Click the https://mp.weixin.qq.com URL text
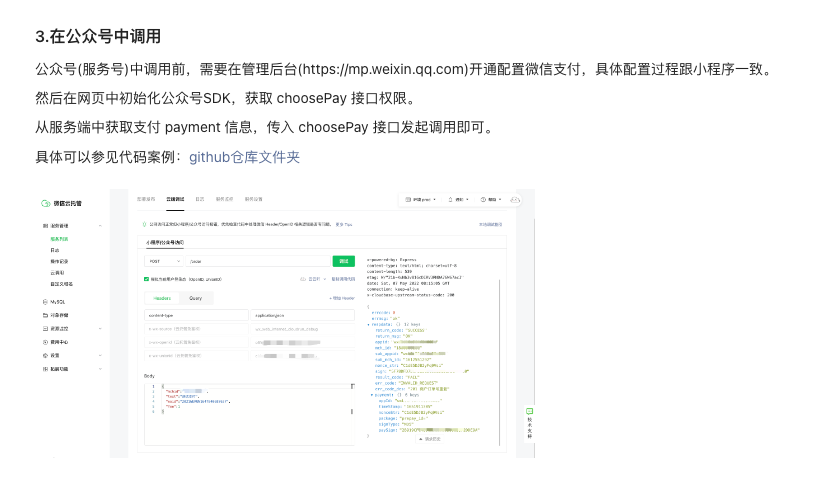This screenshot has width=831, height=499. coord(385,69)
